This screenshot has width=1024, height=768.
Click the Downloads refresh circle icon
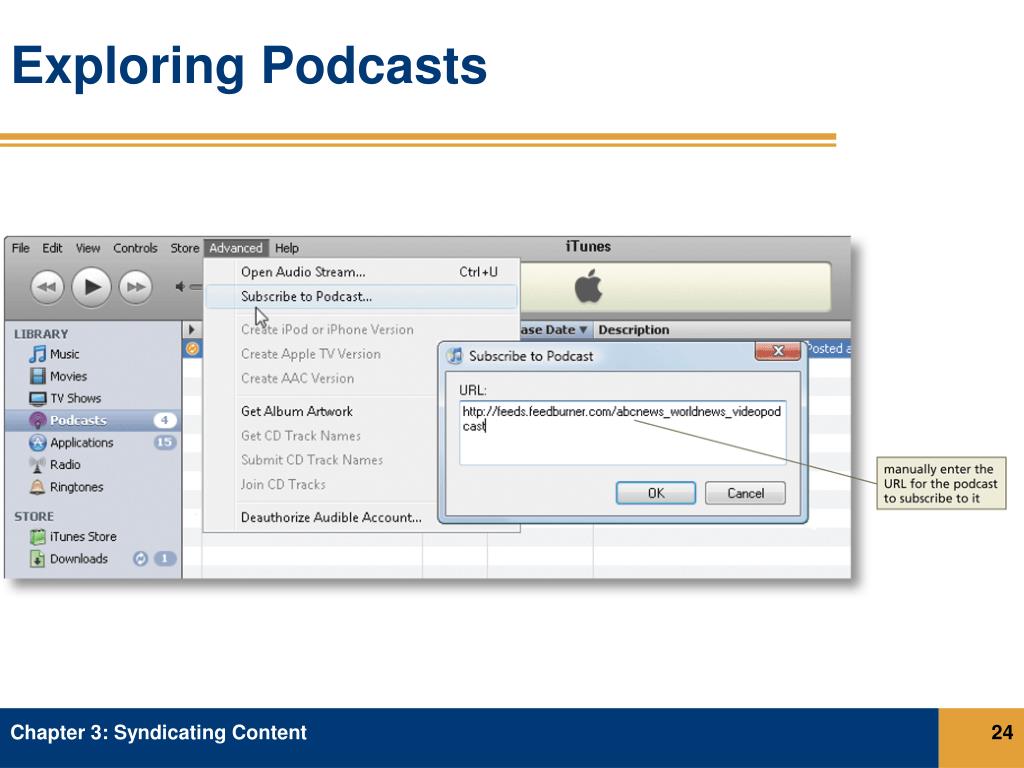[140, 559]
